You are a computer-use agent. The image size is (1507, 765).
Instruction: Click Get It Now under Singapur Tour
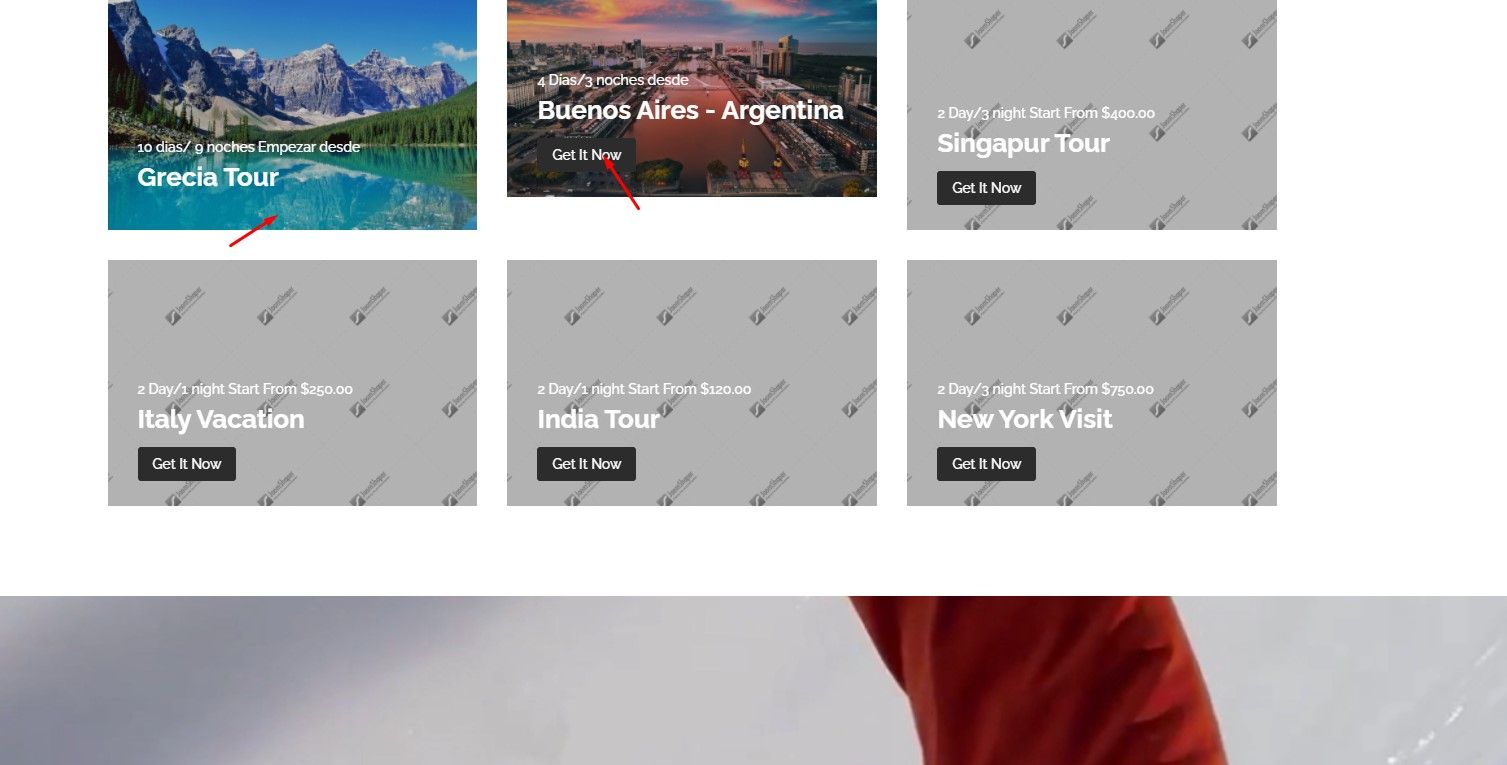(x=986, y=188)
